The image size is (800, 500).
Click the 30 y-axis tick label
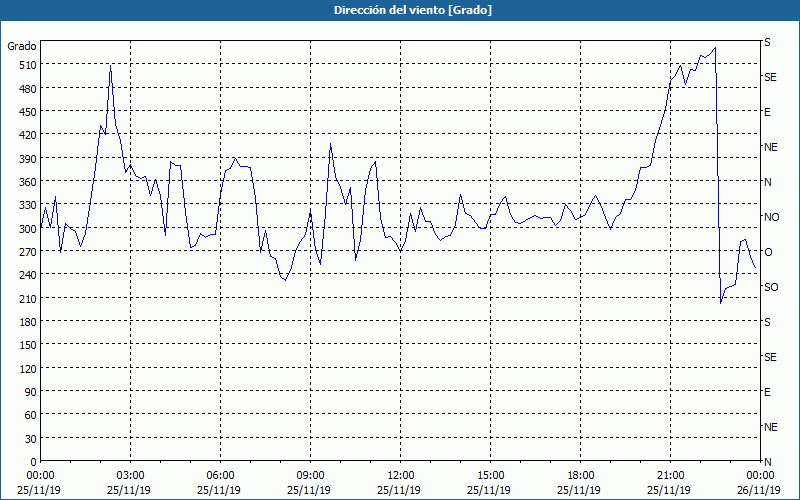click(x=31, y=439)
